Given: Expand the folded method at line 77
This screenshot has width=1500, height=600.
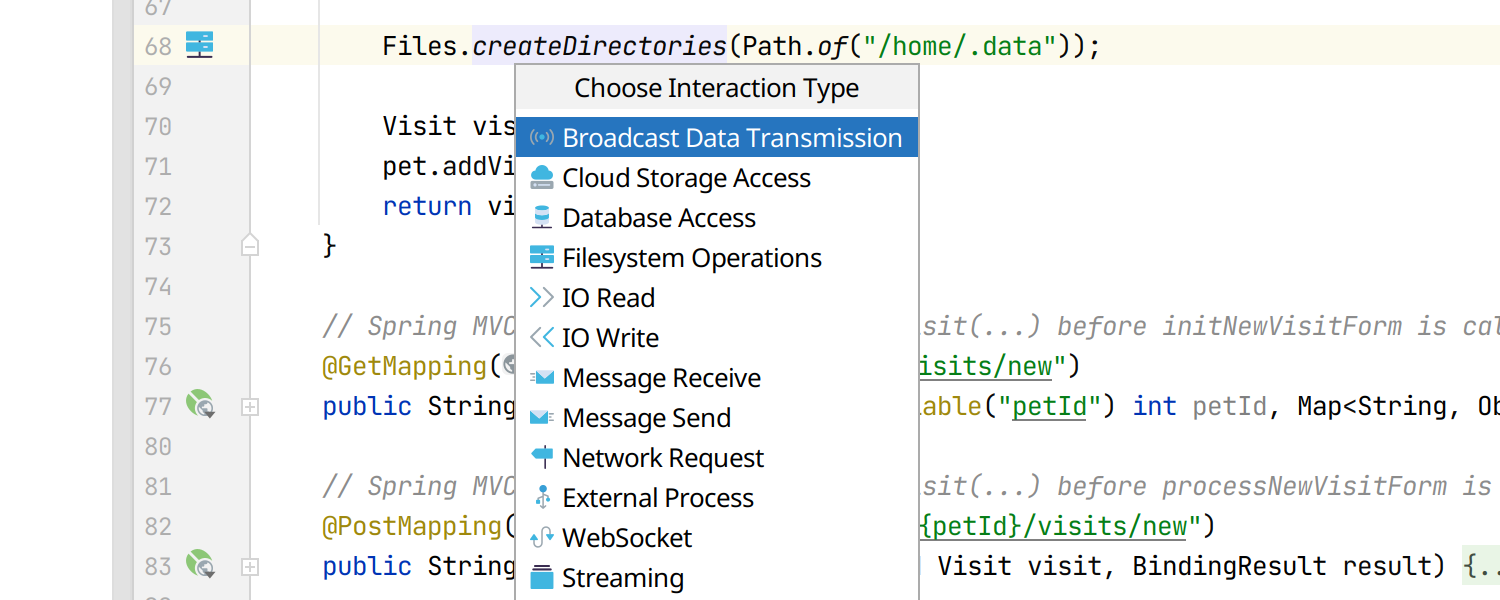Looking at the screenshot, I should pyautogui.click(x=250, y=406).
